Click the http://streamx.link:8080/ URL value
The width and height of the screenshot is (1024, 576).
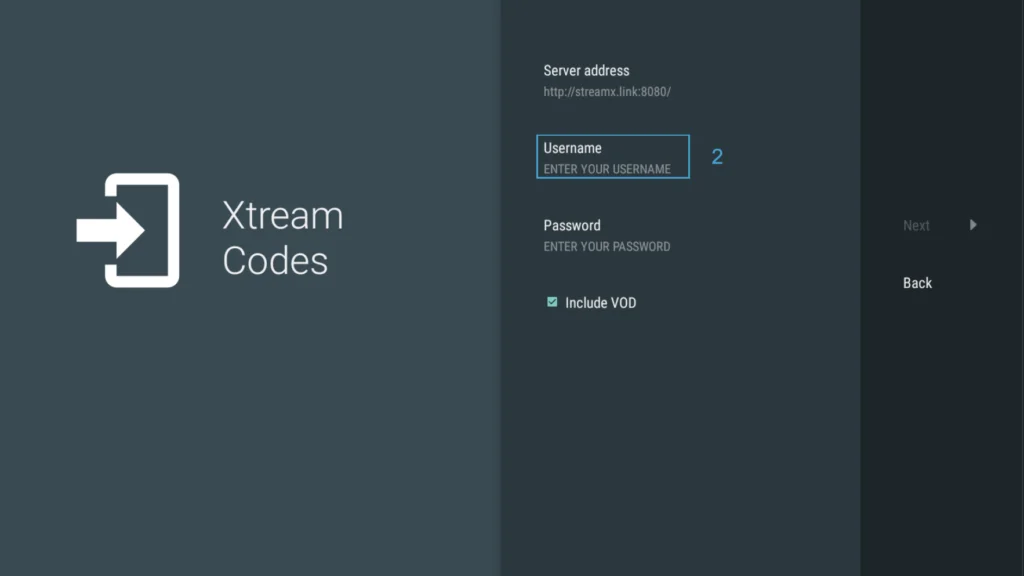[607, 92]
